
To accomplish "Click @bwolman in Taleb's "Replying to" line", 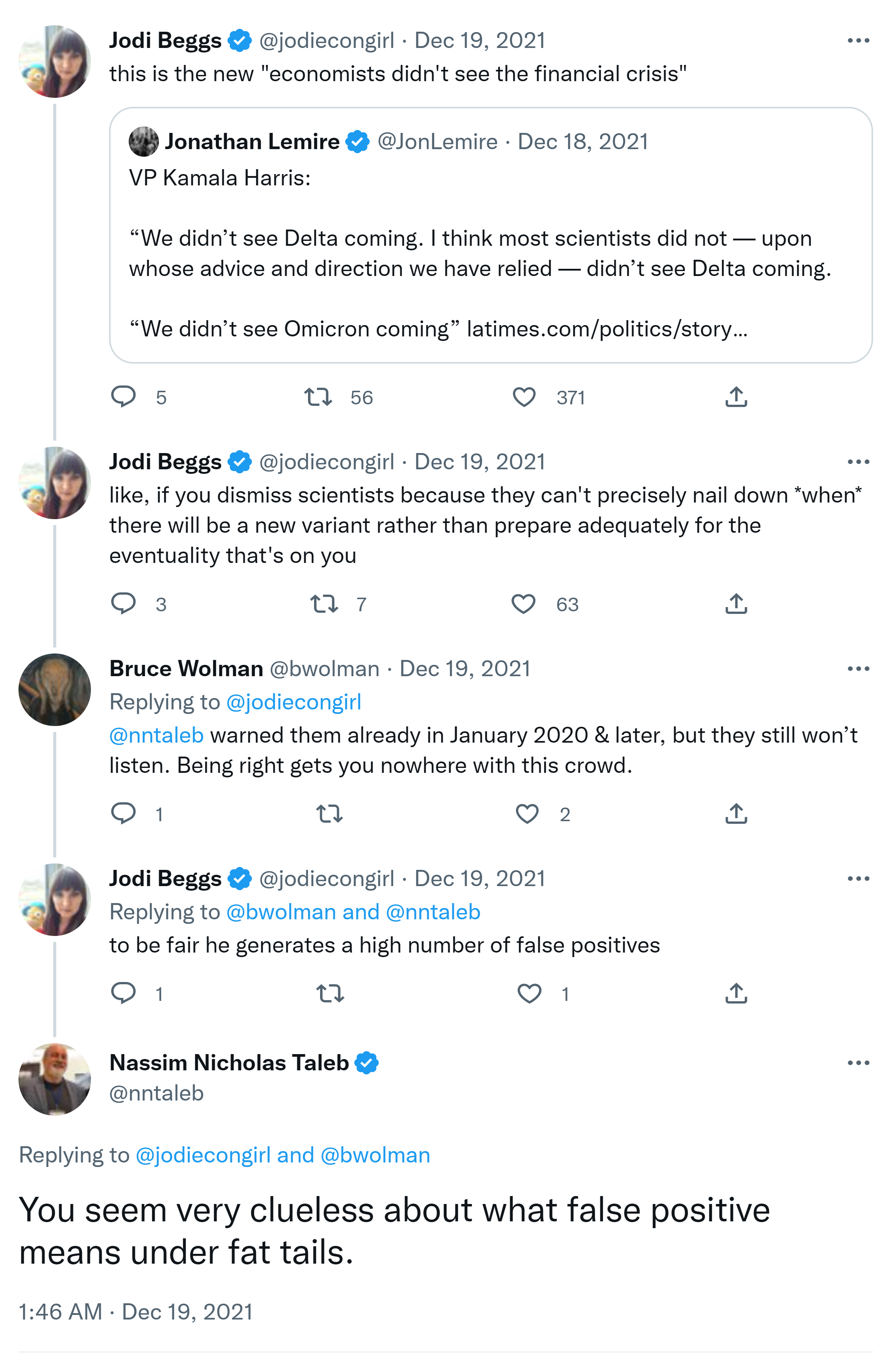I will coord(375,1155).
